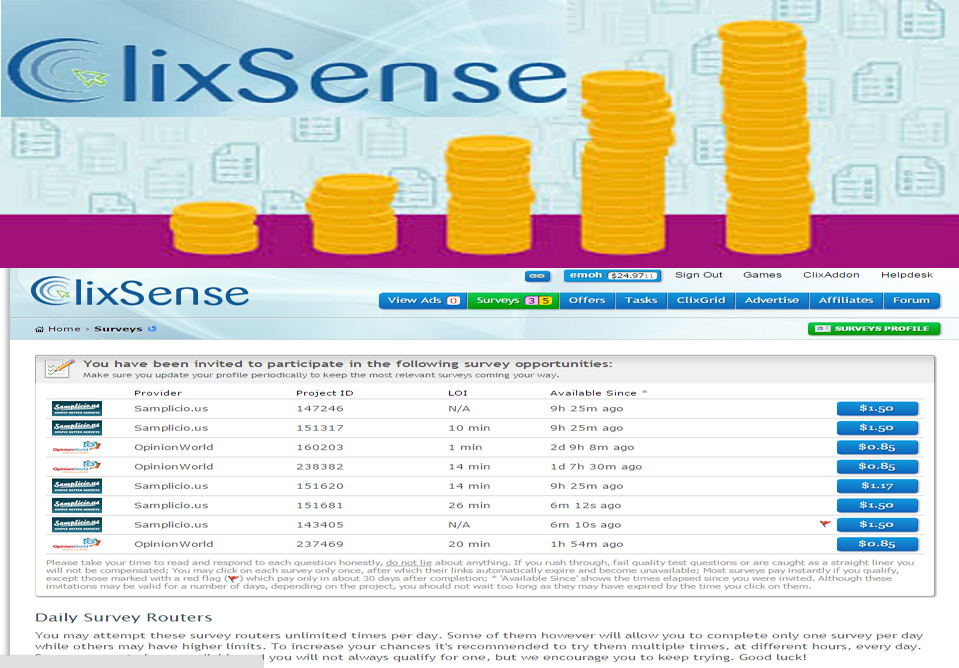Image resolution: width=959 pixels, height=668 pixels.
Task: Click the 'Project ID' column header
Action: (x=325, y=393)
